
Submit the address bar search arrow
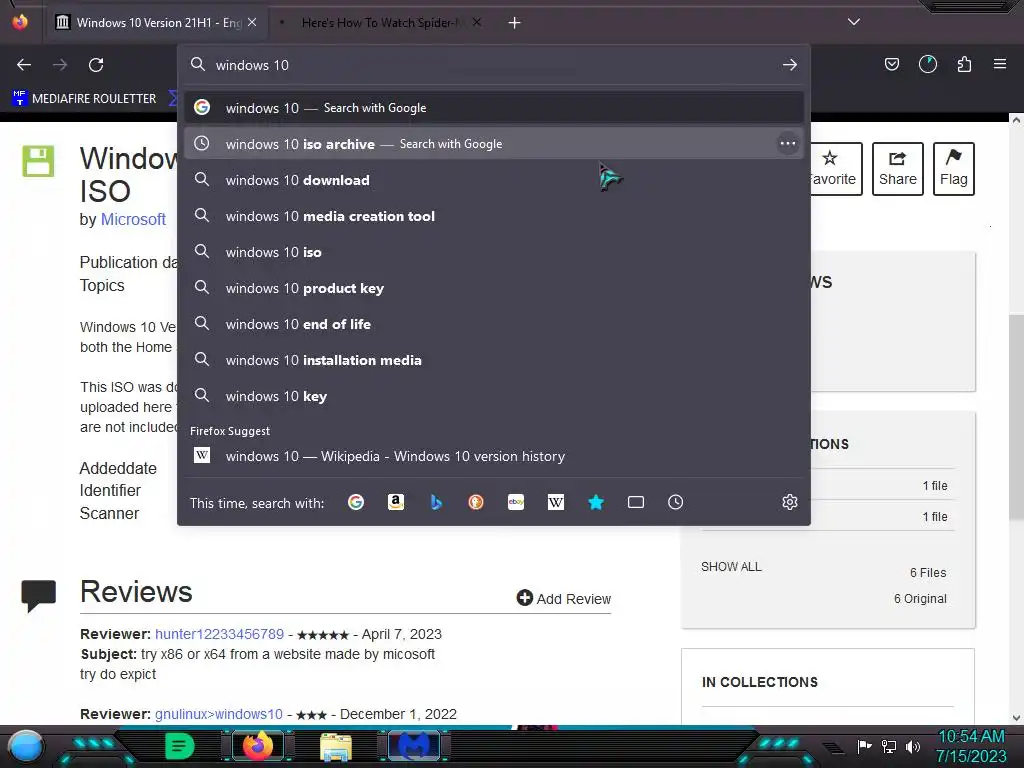coord(790,65)
